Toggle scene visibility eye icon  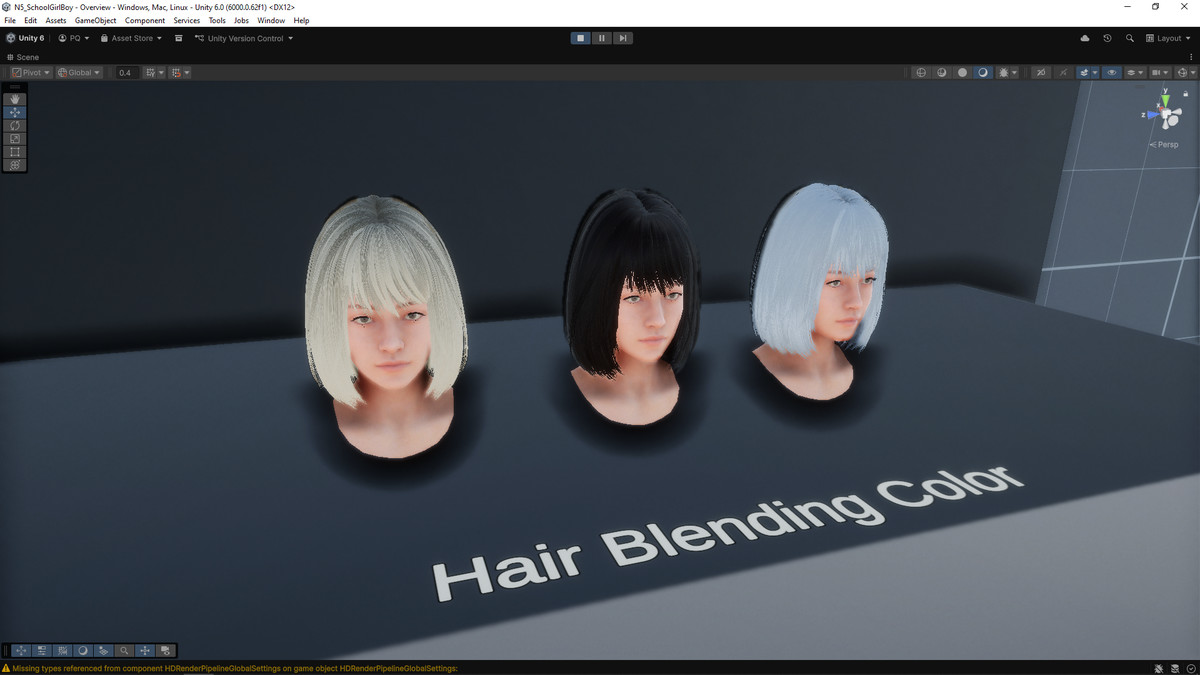(x=1111, y=73)
